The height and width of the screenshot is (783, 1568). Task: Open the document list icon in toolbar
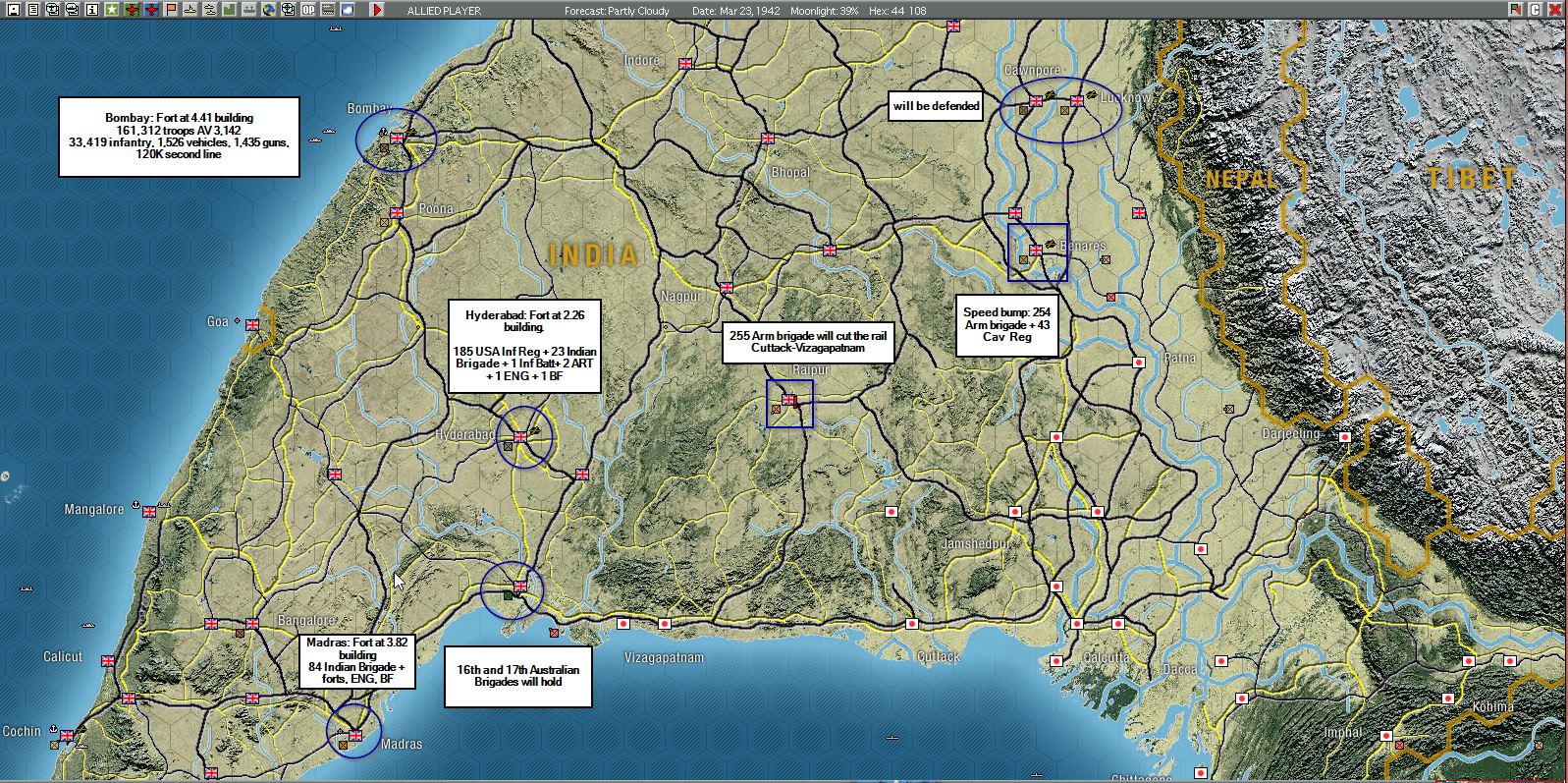tap(32, 10)
